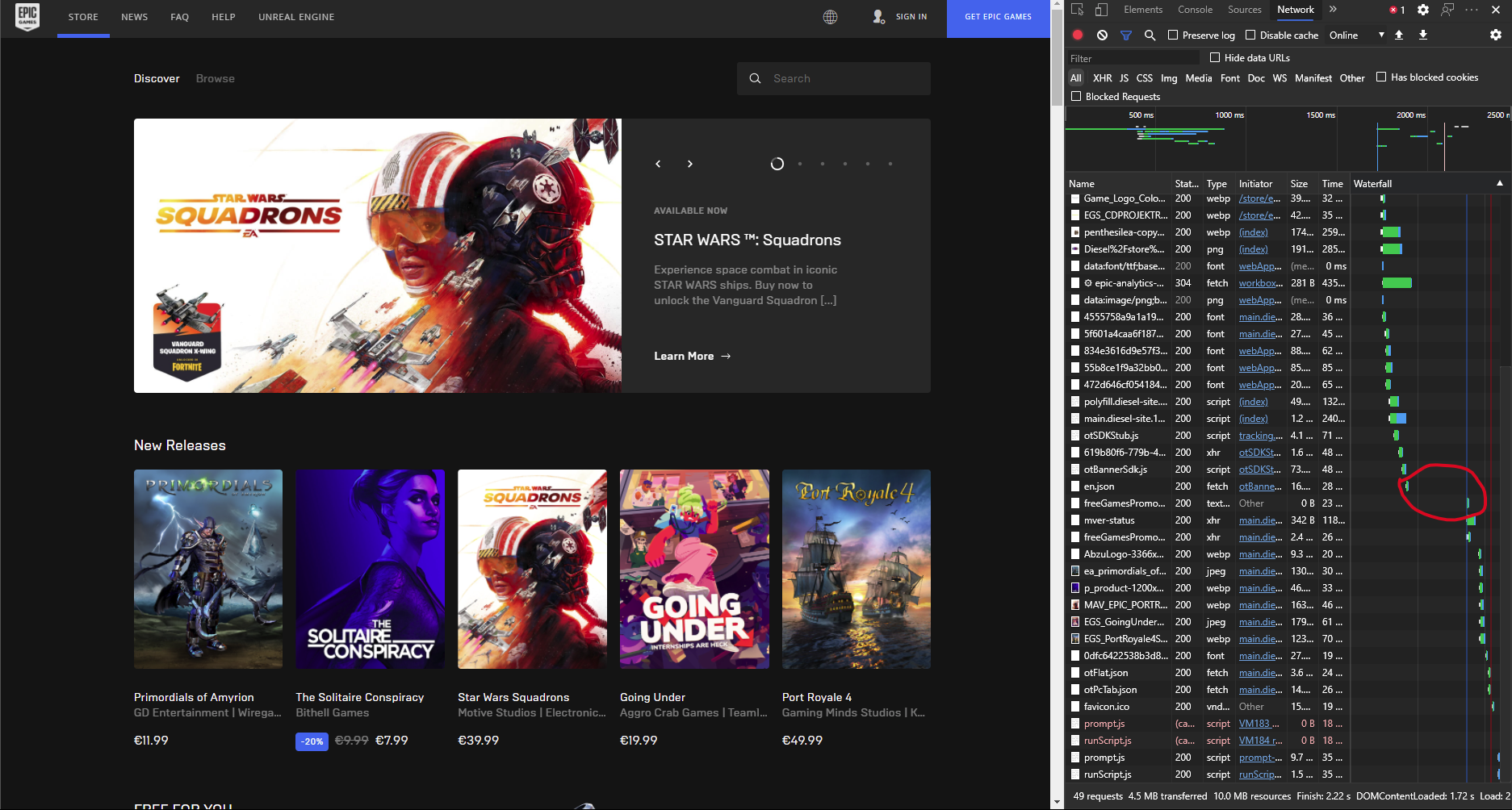This screenshot has height=810, width=1512.
Task: Open FAQ in top navigation
Action: point(179,17)
